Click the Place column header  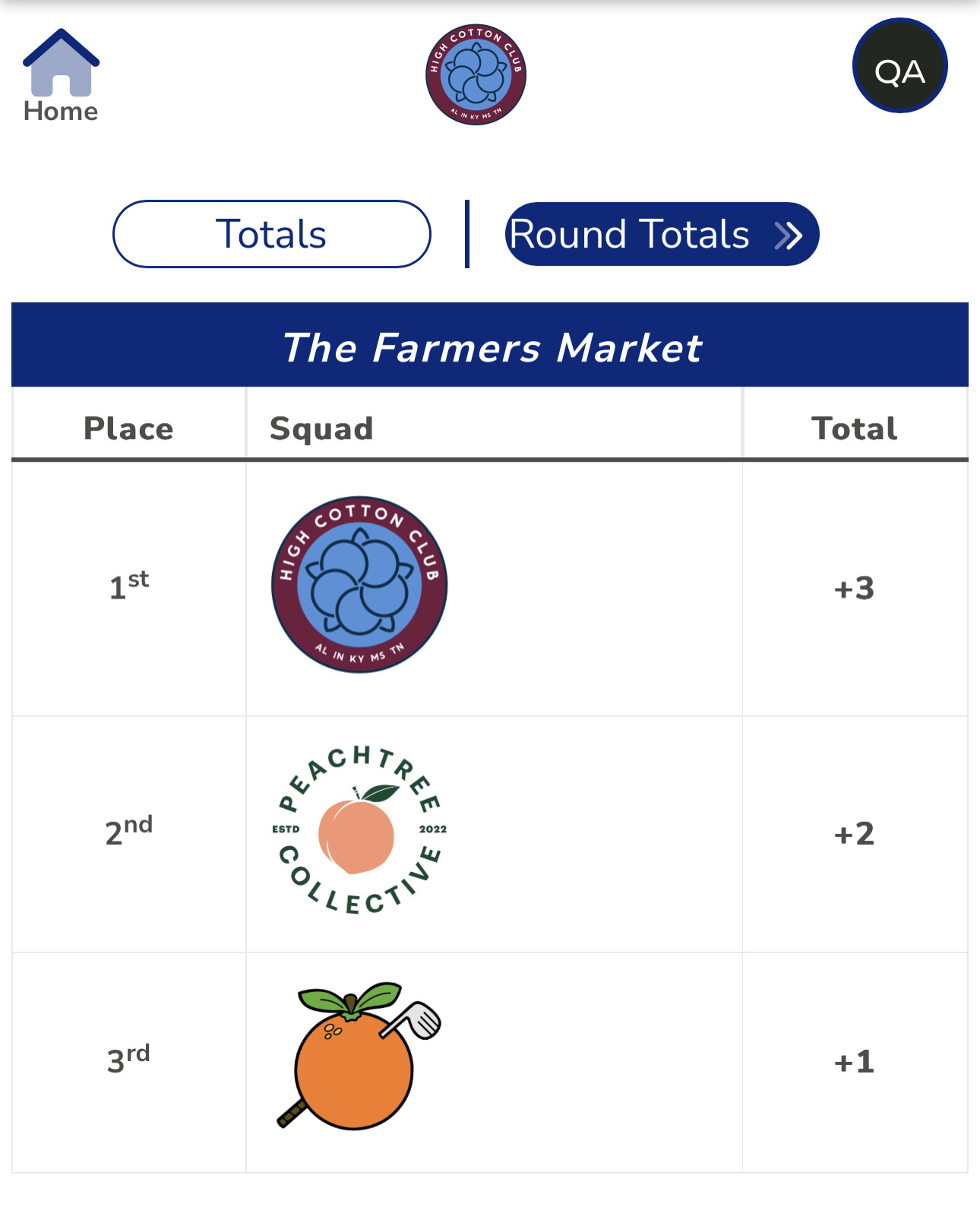pos(128,428)
